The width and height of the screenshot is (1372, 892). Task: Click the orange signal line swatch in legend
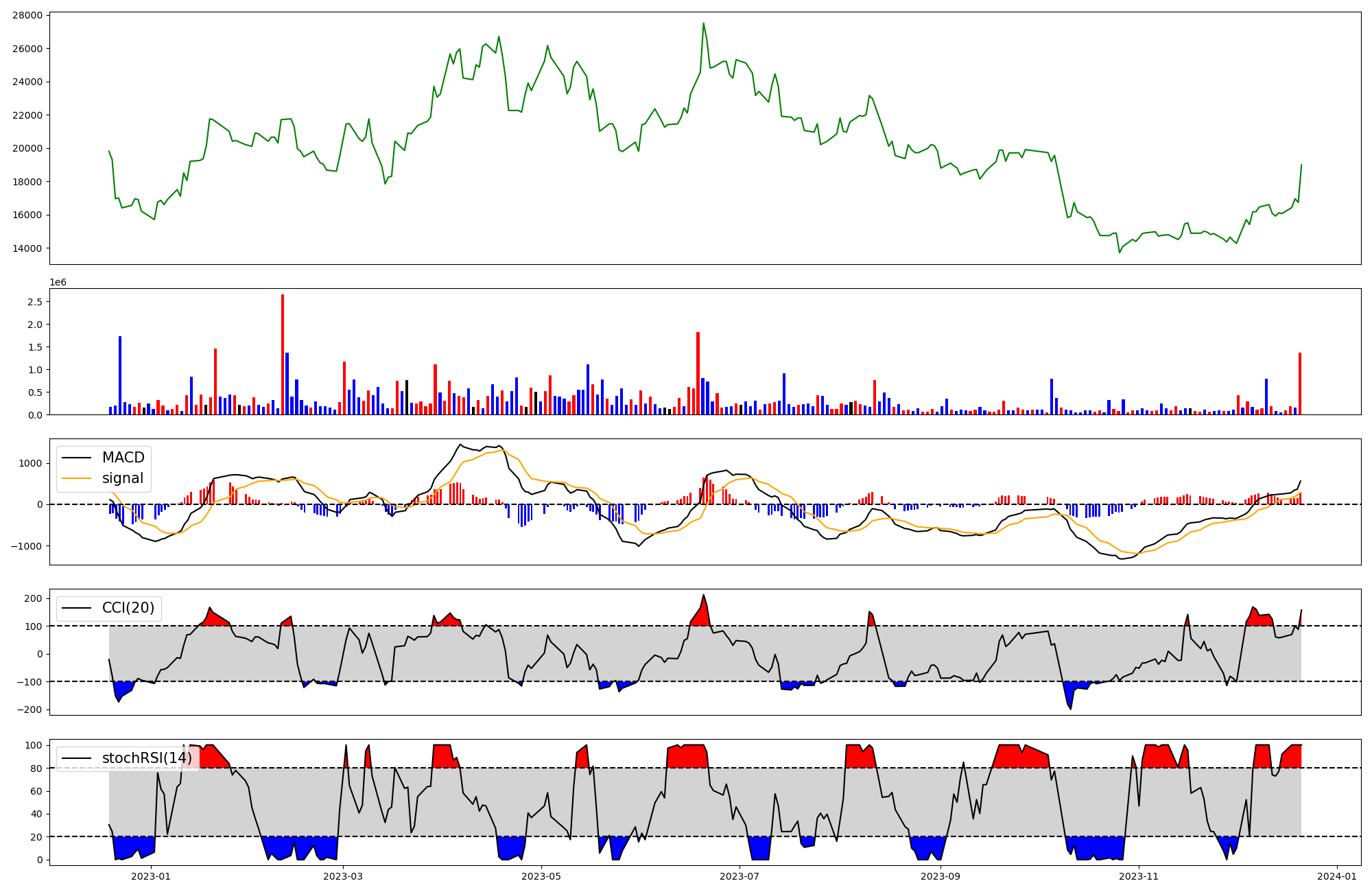[77, 478]
